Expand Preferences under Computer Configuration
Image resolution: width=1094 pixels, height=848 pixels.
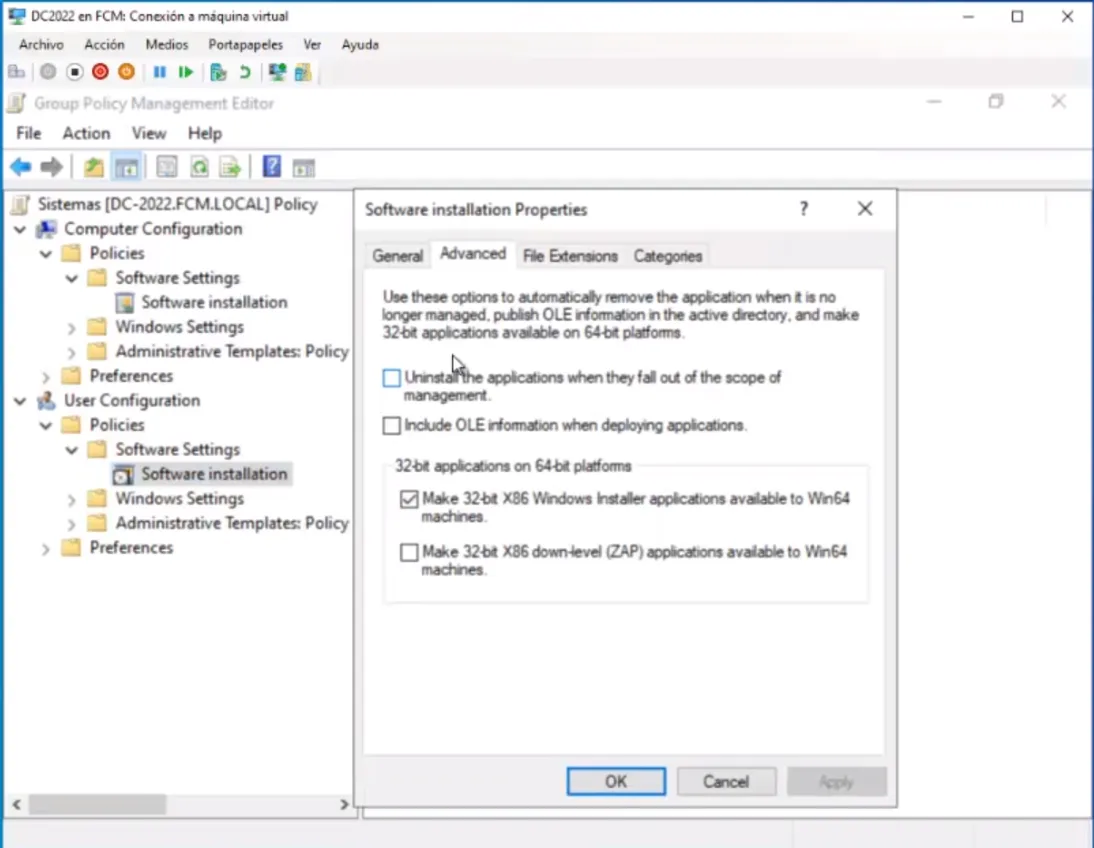point(46,377)
